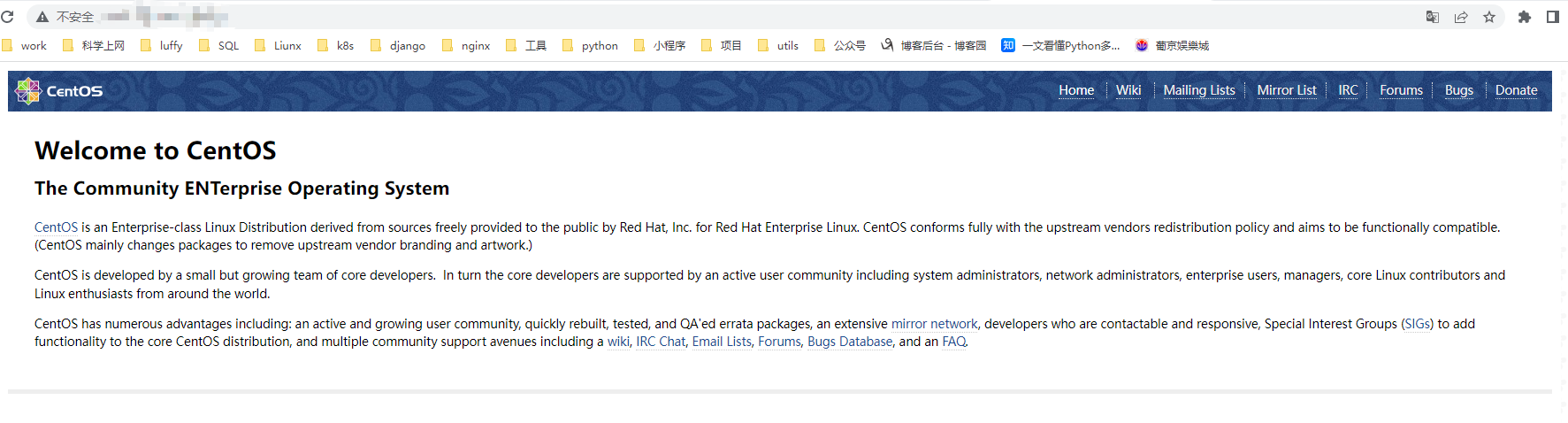Open the Liunx bookmark folder
This screenshot has height=423, width=1568.
[278, 45]
